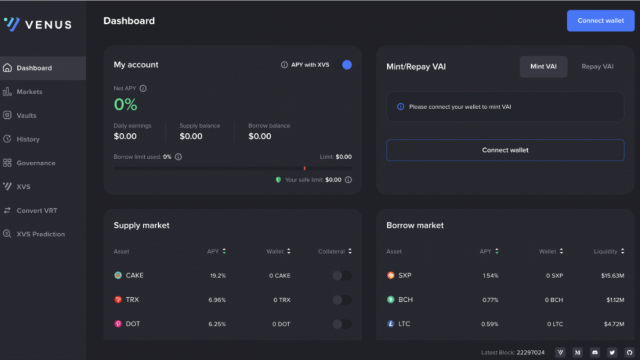The height and width of the screenshot is (360, 640).
Task: Enable collateral toggle for DOT
Action: tap(342, 324)
